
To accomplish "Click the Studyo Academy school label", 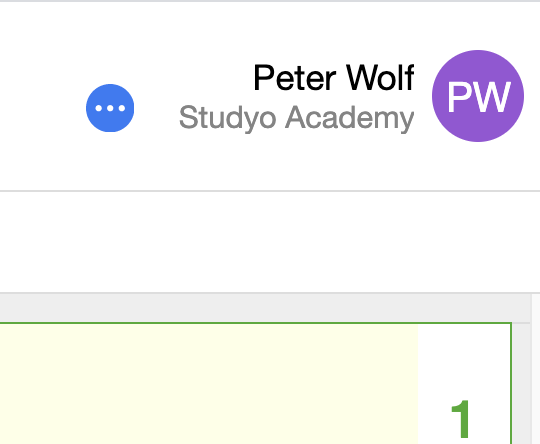I will (297, 118).
